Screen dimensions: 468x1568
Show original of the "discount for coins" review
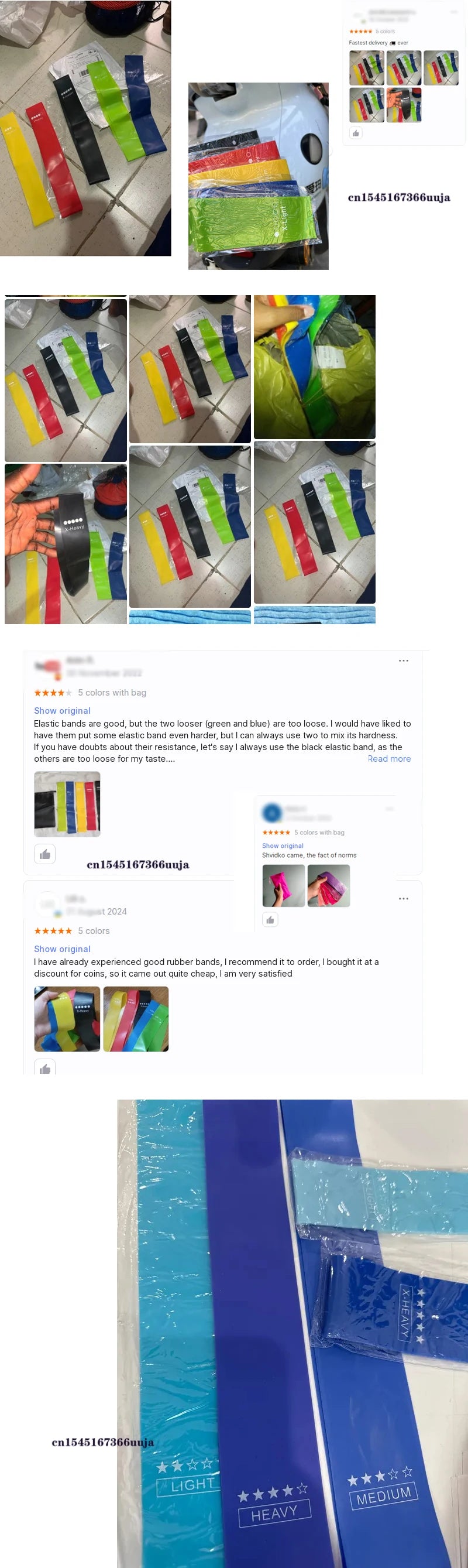(62, 949)
